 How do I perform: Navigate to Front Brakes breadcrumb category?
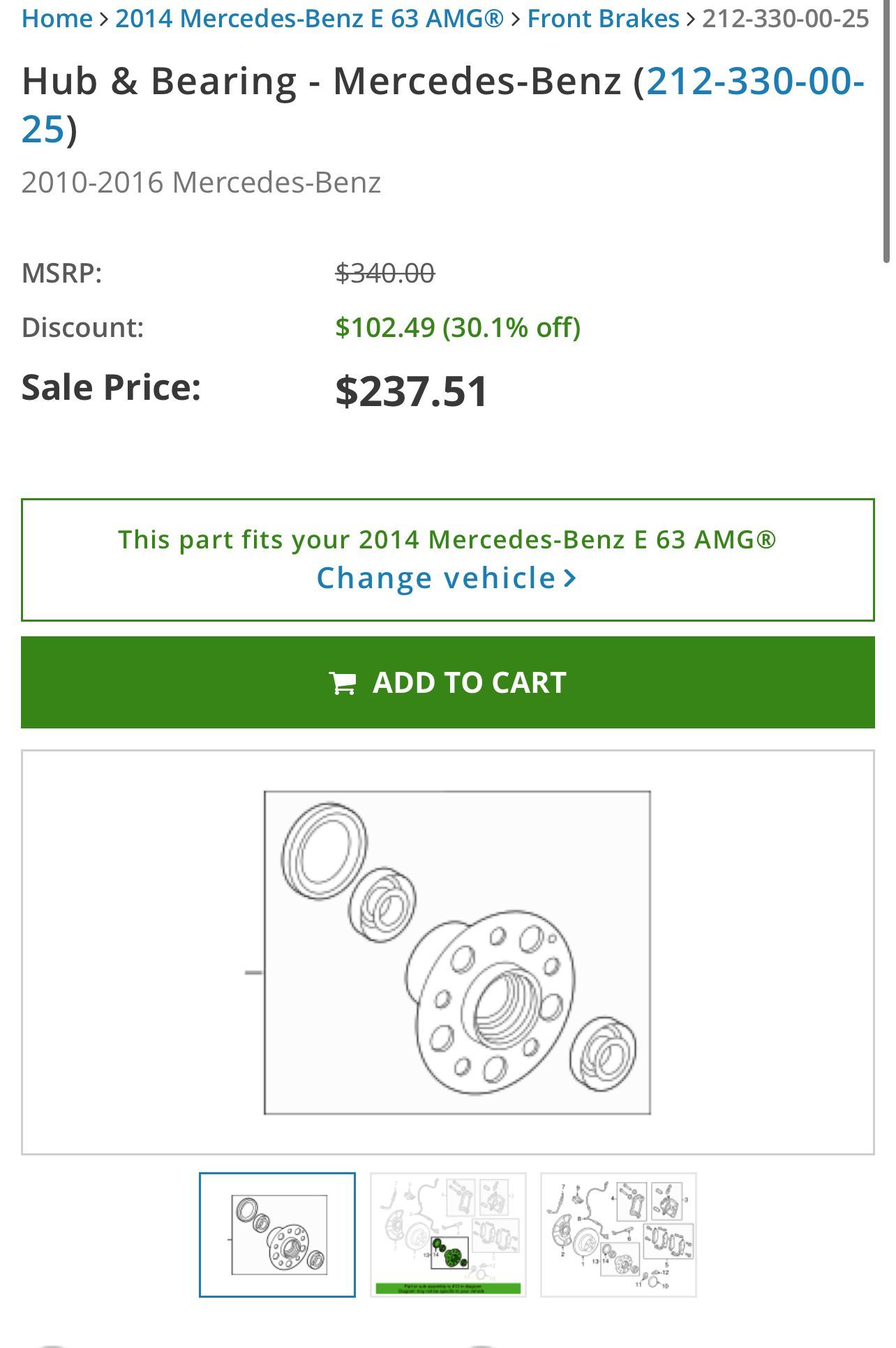pos(603,19)
